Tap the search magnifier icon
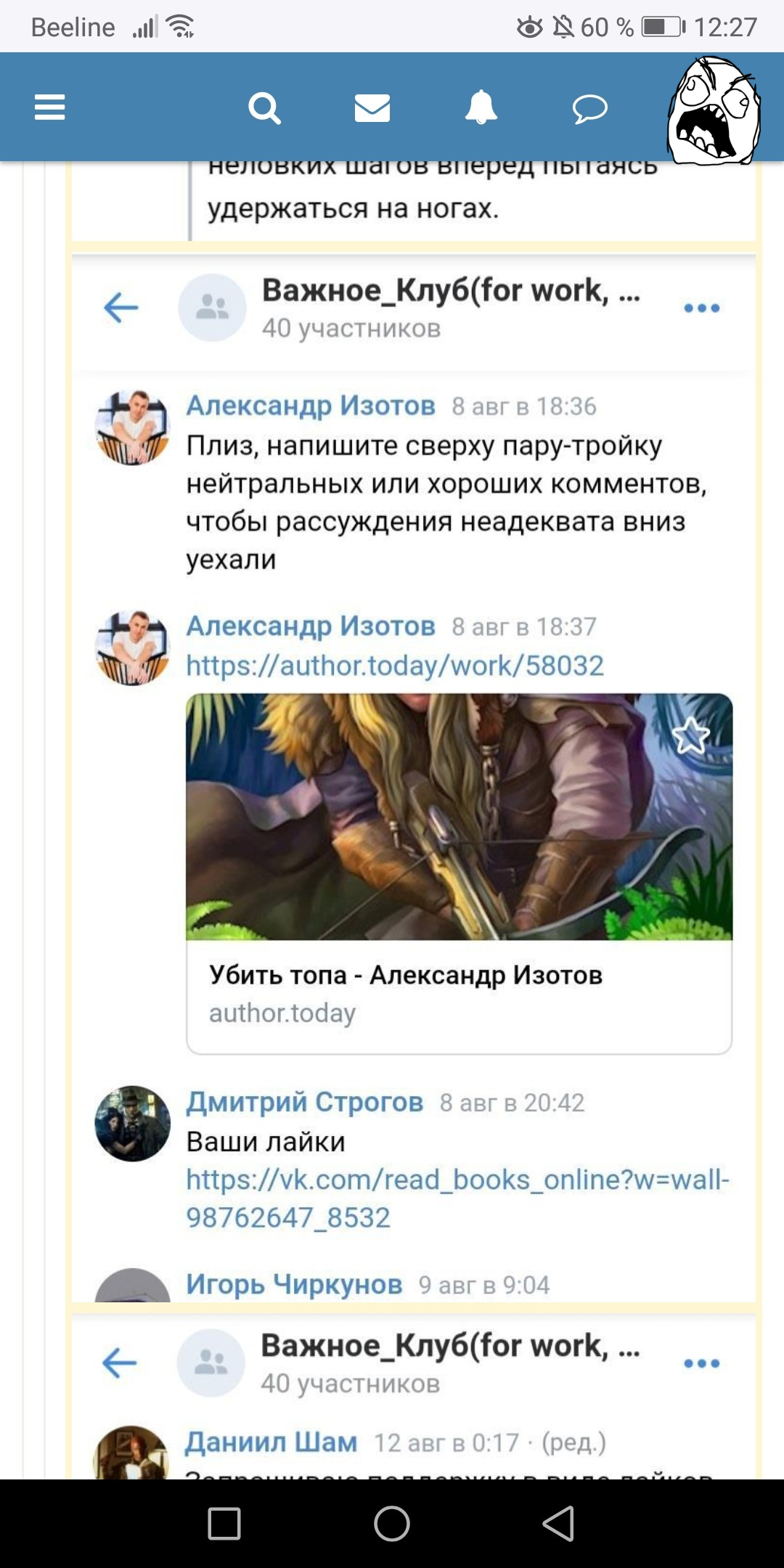 click(x=264, y=108)
